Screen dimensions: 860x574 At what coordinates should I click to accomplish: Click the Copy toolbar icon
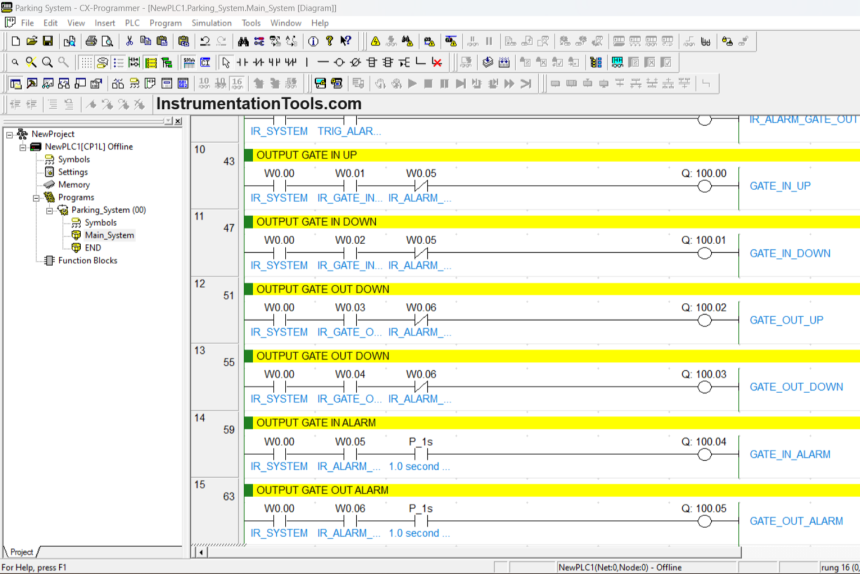(x=145, y=41)
